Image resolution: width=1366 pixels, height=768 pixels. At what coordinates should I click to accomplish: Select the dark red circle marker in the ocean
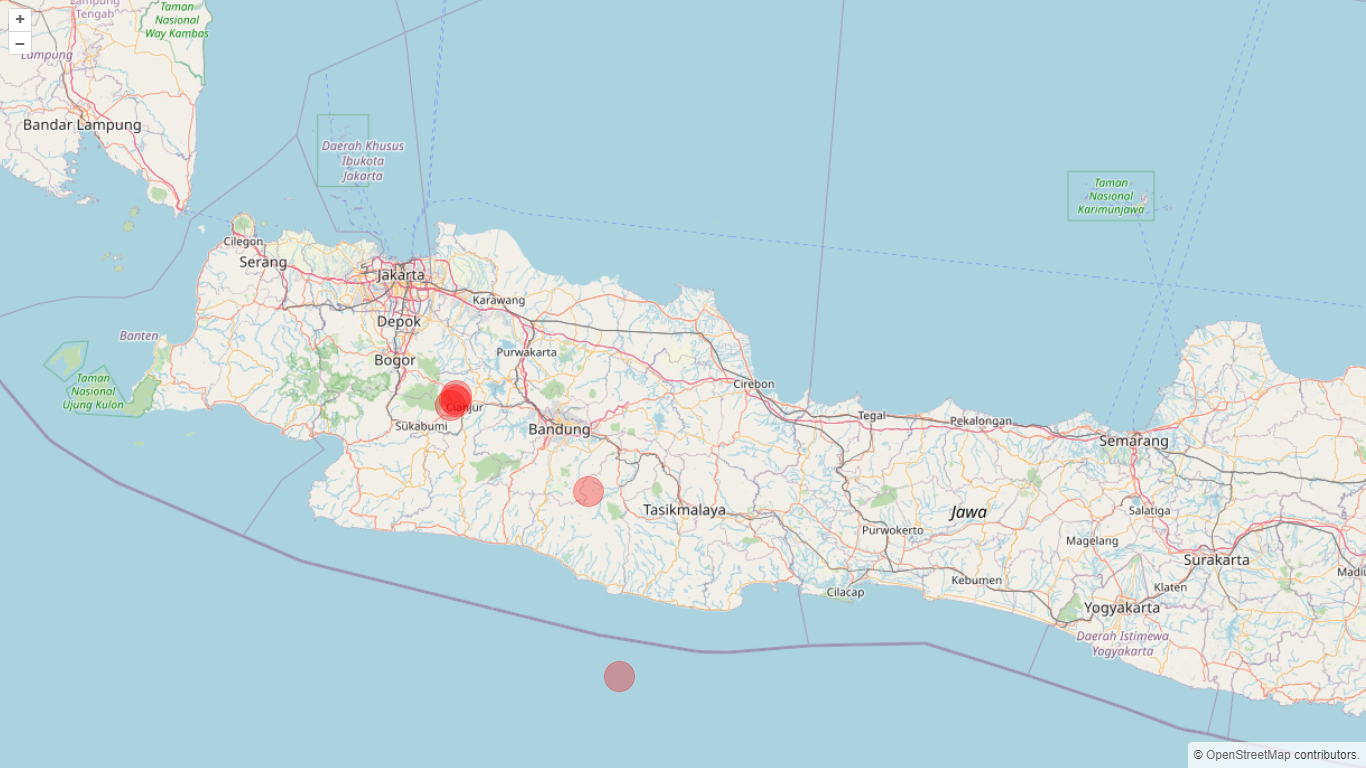pyautogui.click(x=619, y=676)
